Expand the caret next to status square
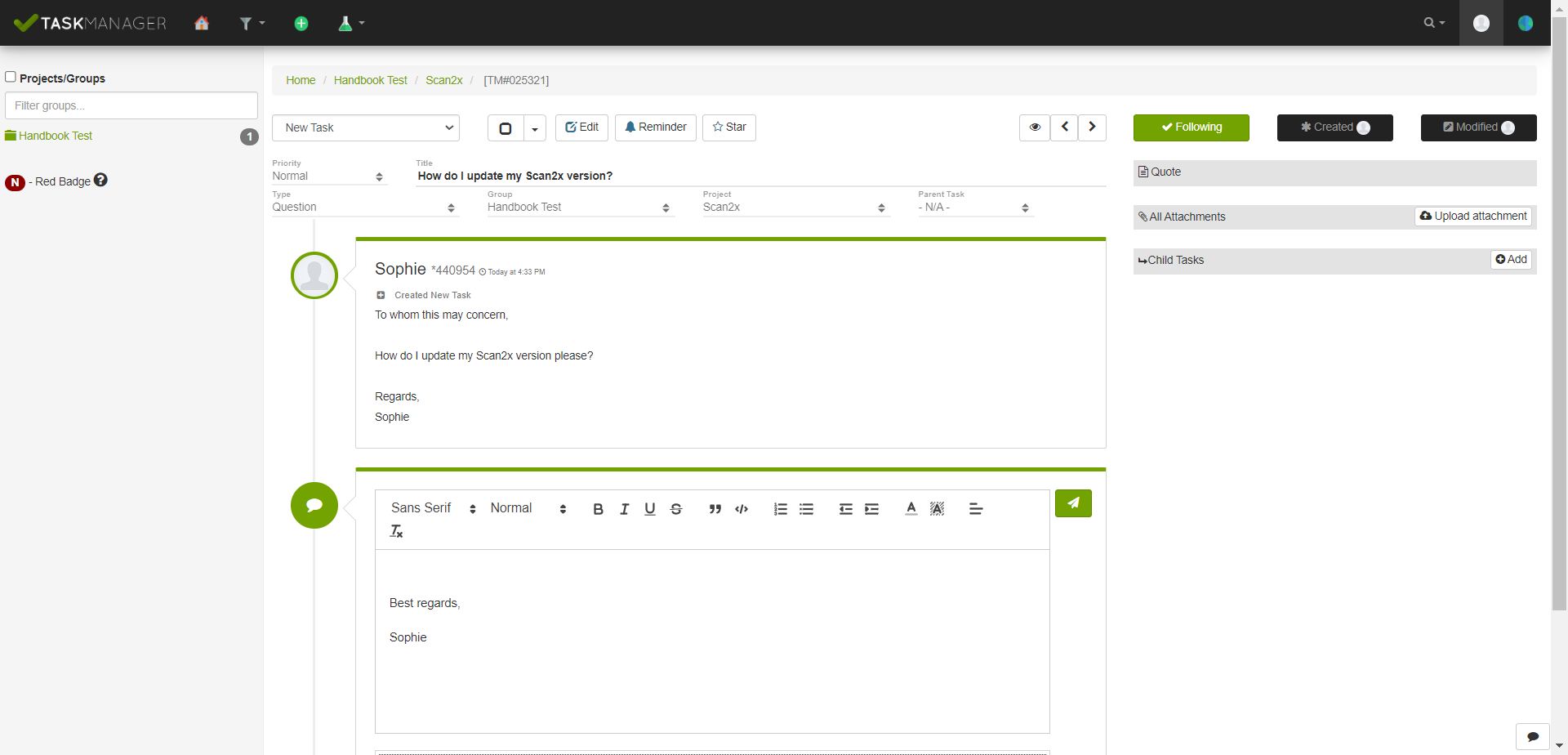 tap(535, 127)
